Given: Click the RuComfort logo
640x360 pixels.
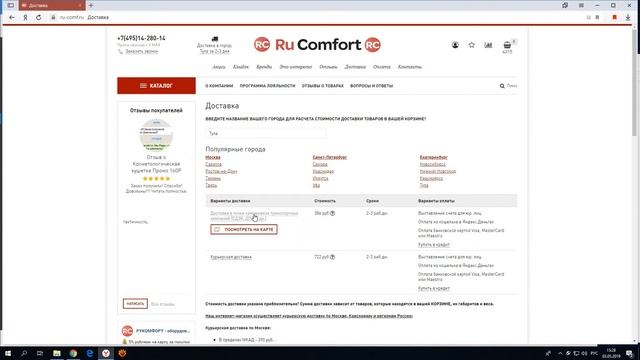Looking at the screenshot, I should tap(317, 44).
